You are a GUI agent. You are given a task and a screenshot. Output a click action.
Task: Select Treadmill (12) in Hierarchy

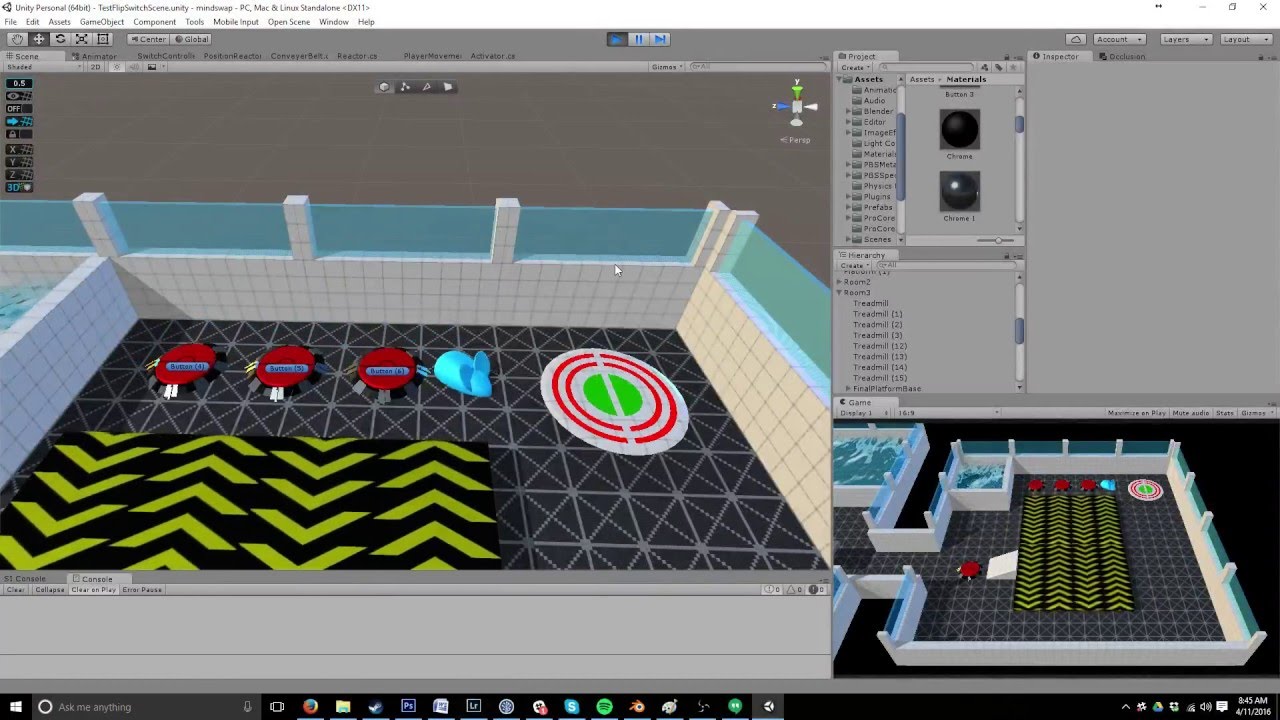(880, 346)
